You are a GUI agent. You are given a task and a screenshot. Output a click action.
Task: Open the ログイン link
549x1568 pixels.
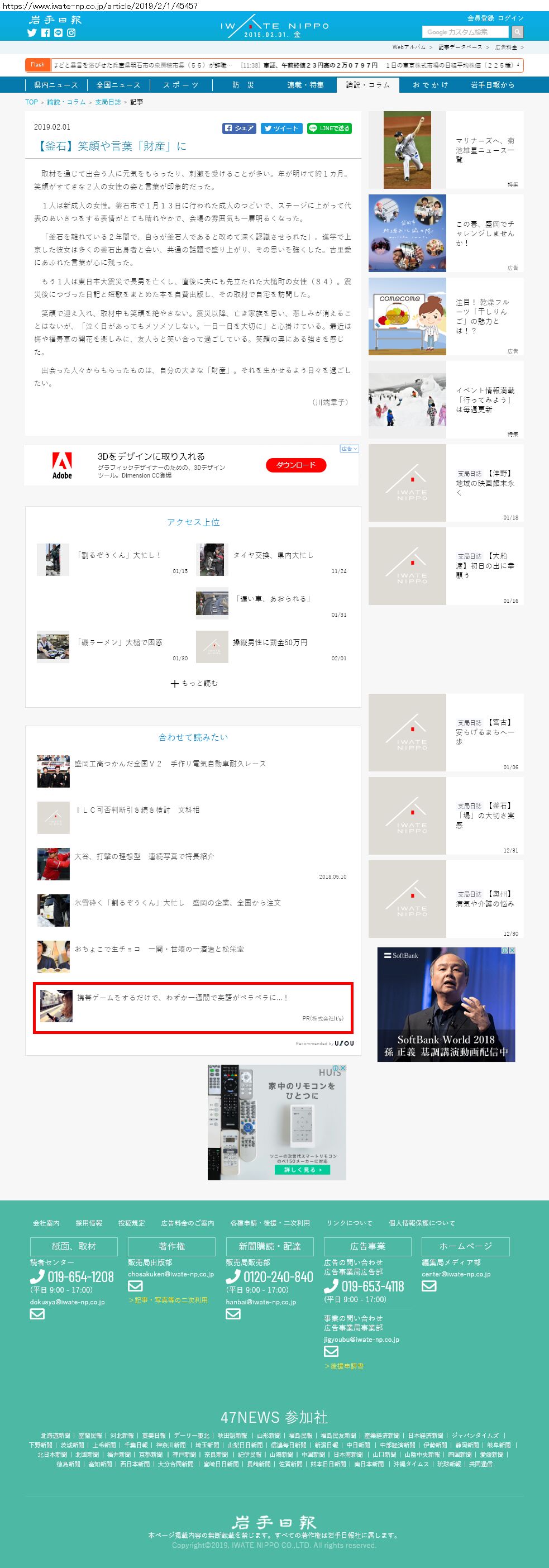510,18
